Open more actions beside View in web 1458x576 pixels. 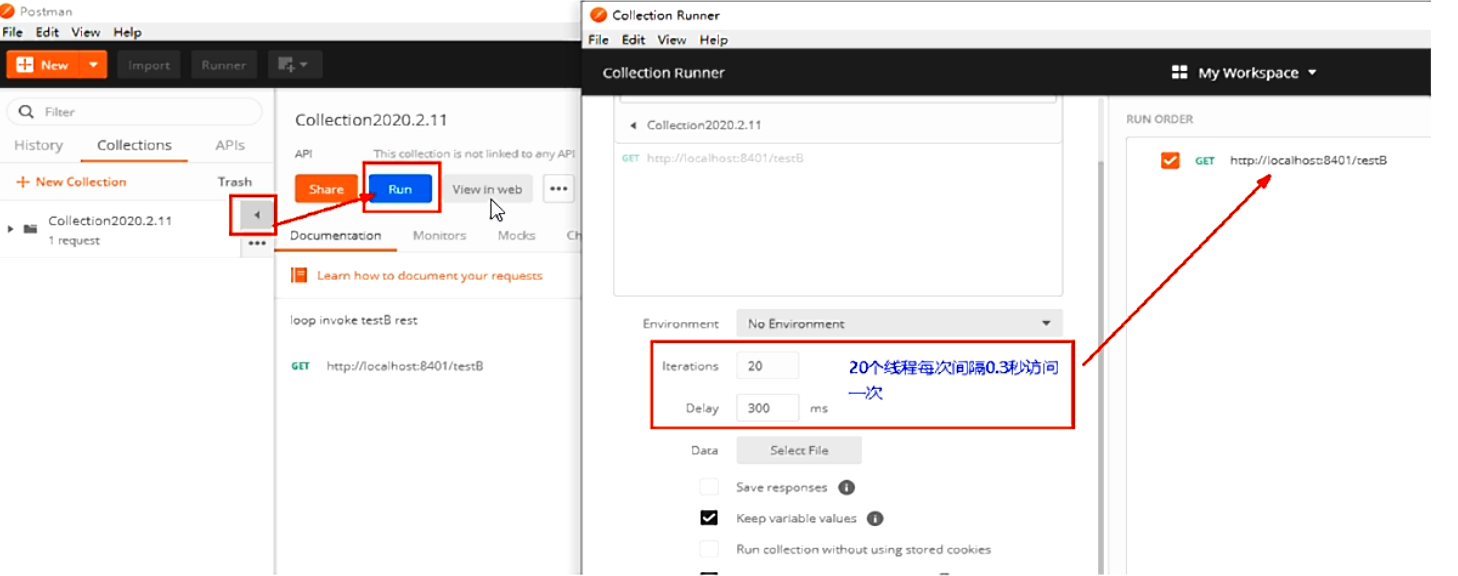coord(559,189)
